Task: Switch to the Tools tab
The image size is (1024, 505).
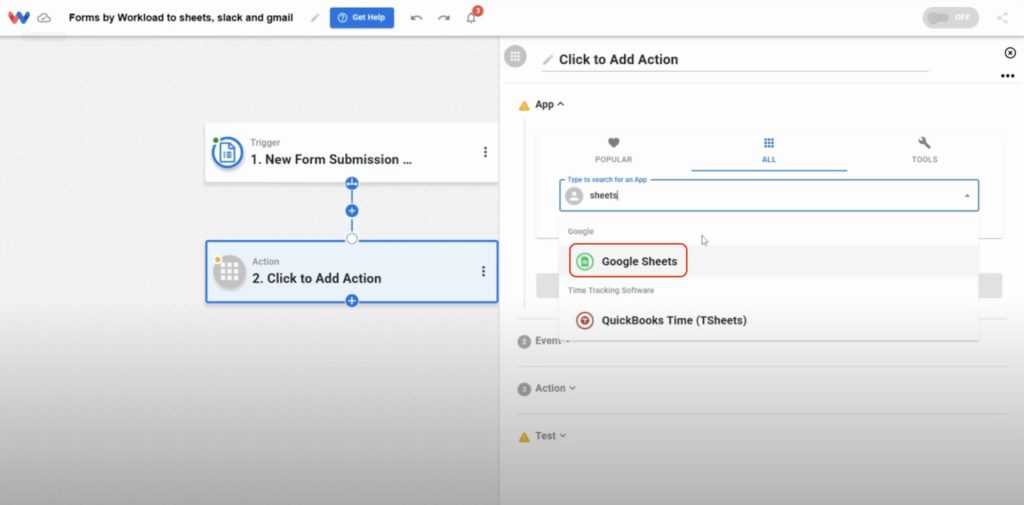Action: [924, 151]
